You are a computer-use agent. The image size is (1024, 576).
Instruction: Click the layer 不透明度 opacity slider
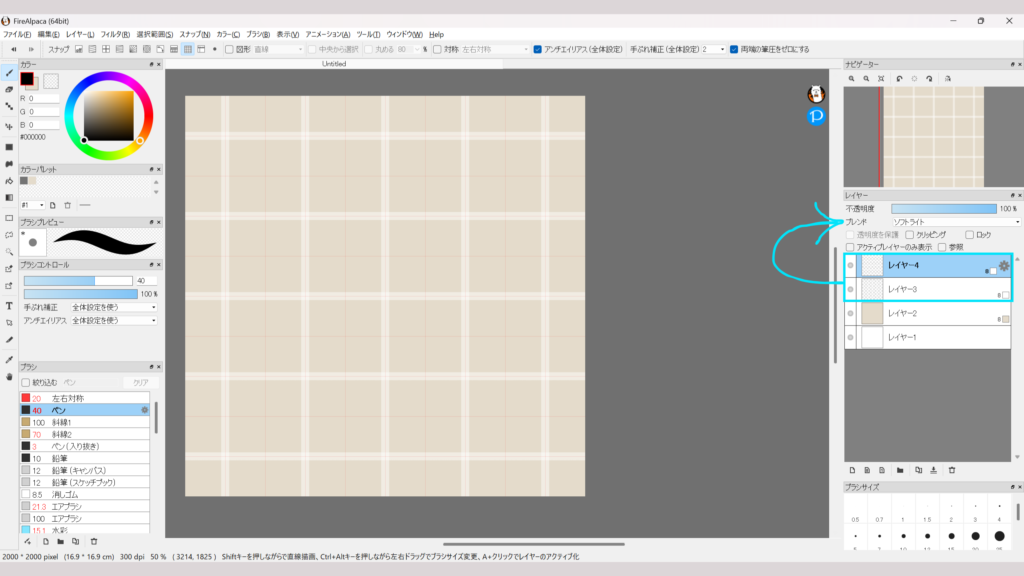[x=943, y=208]
